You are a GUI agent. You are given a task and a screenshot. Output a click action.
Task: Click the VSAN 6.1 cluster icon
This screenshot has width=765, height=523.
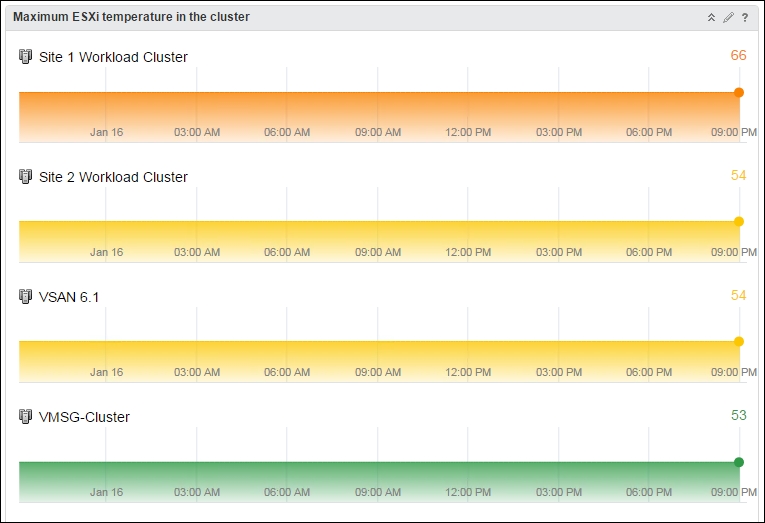pos(25,297)
